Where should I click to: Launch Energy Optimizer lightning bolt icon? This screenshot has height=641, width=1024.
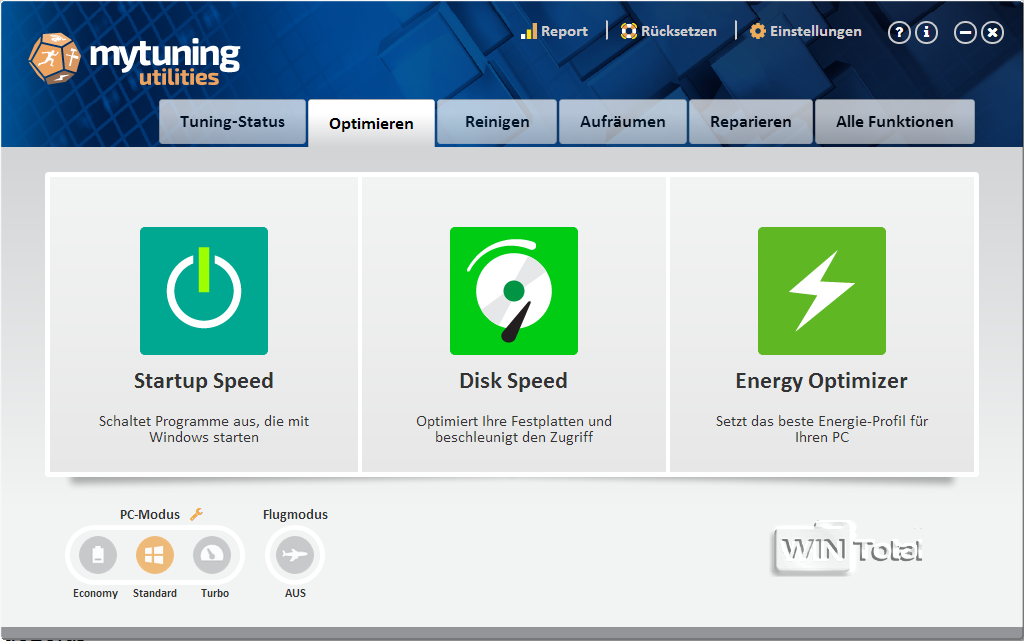(822, 291)
